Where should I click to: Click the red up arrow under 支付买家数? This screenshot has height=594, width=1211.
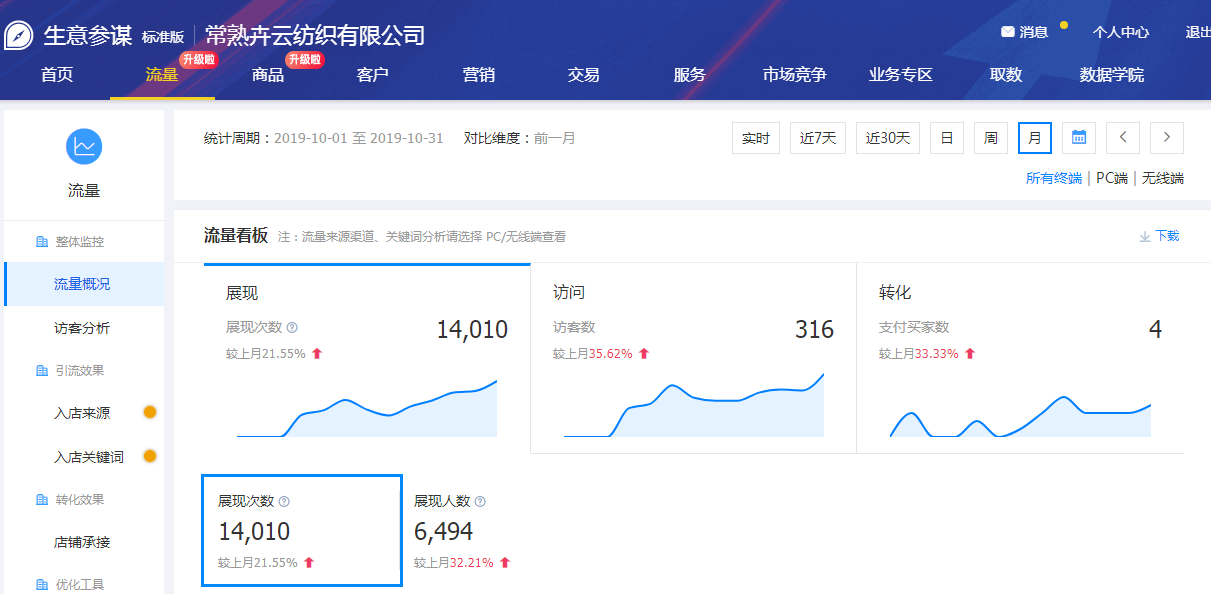pyautogui.click(x=970, y=354)
